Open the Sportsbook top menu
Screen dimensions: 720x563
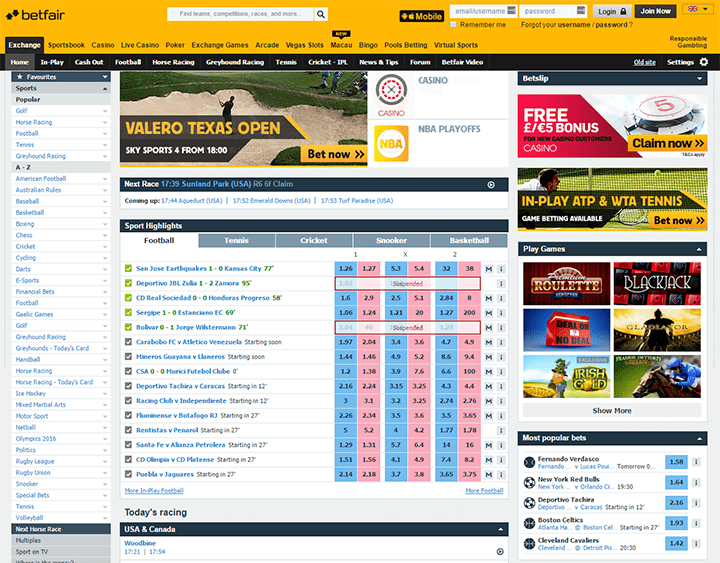tap(66, 45)
